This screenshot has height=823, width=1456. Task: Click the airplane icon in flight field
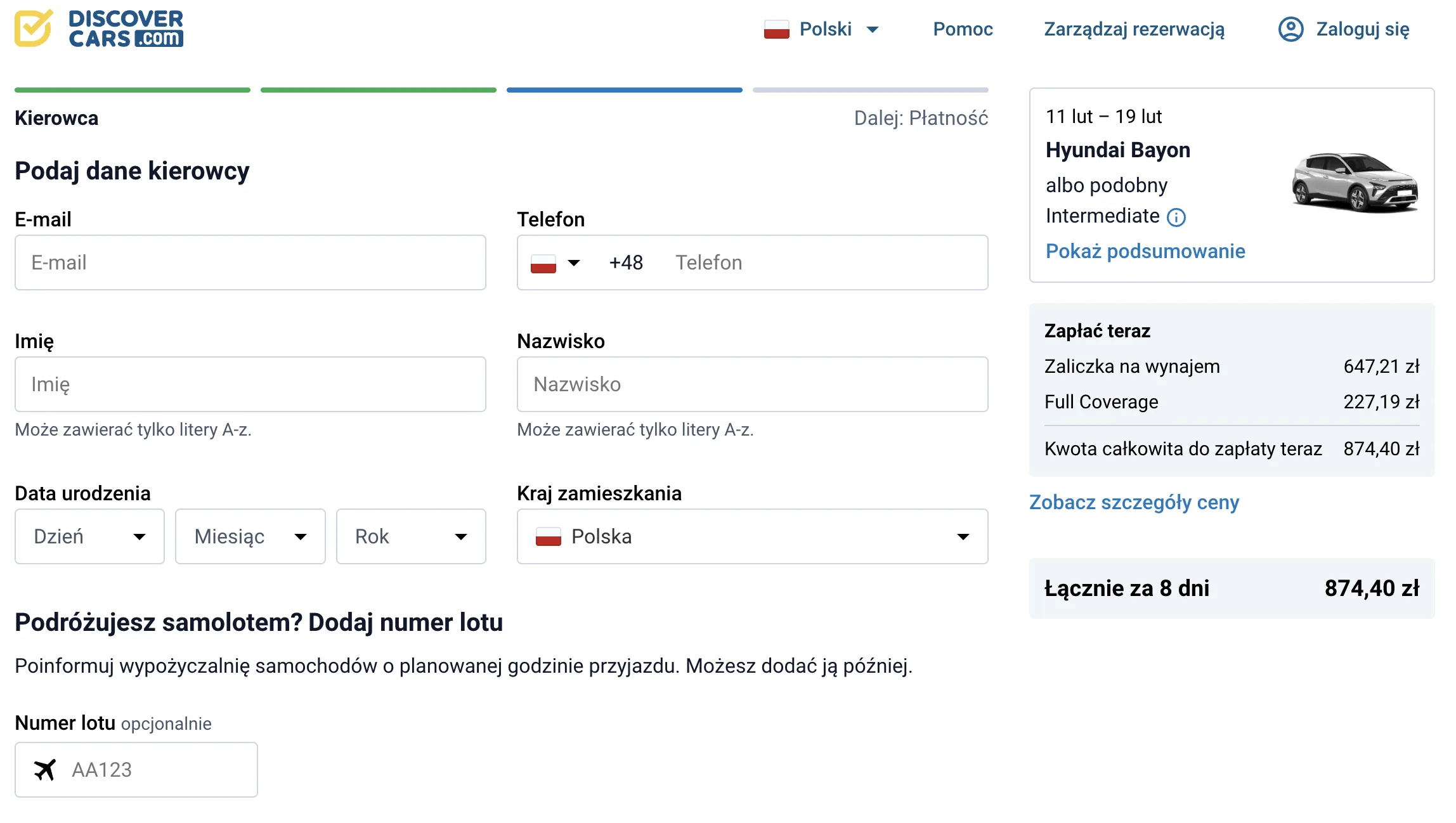pos(44,770)
